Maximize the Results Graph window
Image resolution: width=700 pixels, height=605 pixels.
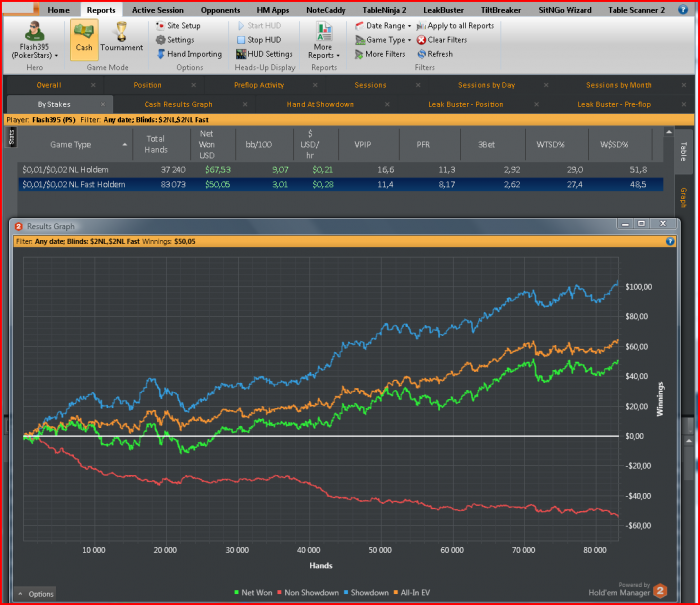(x=642, y=223)
